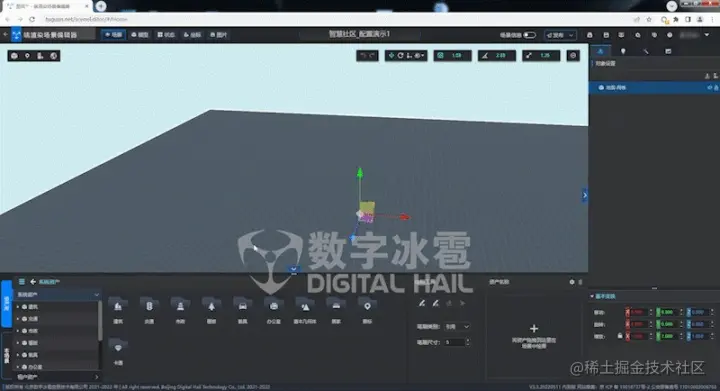The height and width of the screenshot is (391, 720).
Task: Click the app back arrow beside the logo
Action: [x=5, y=34]
